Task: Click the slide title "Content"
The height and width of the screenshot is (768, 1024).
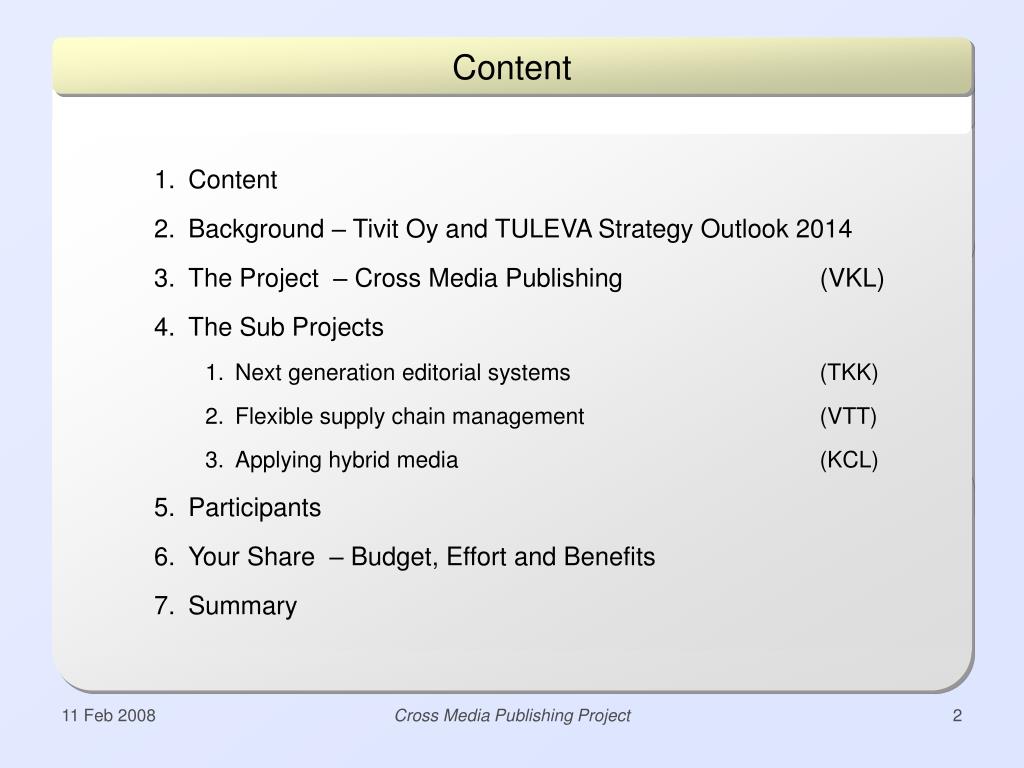Action: click(511, 67)
